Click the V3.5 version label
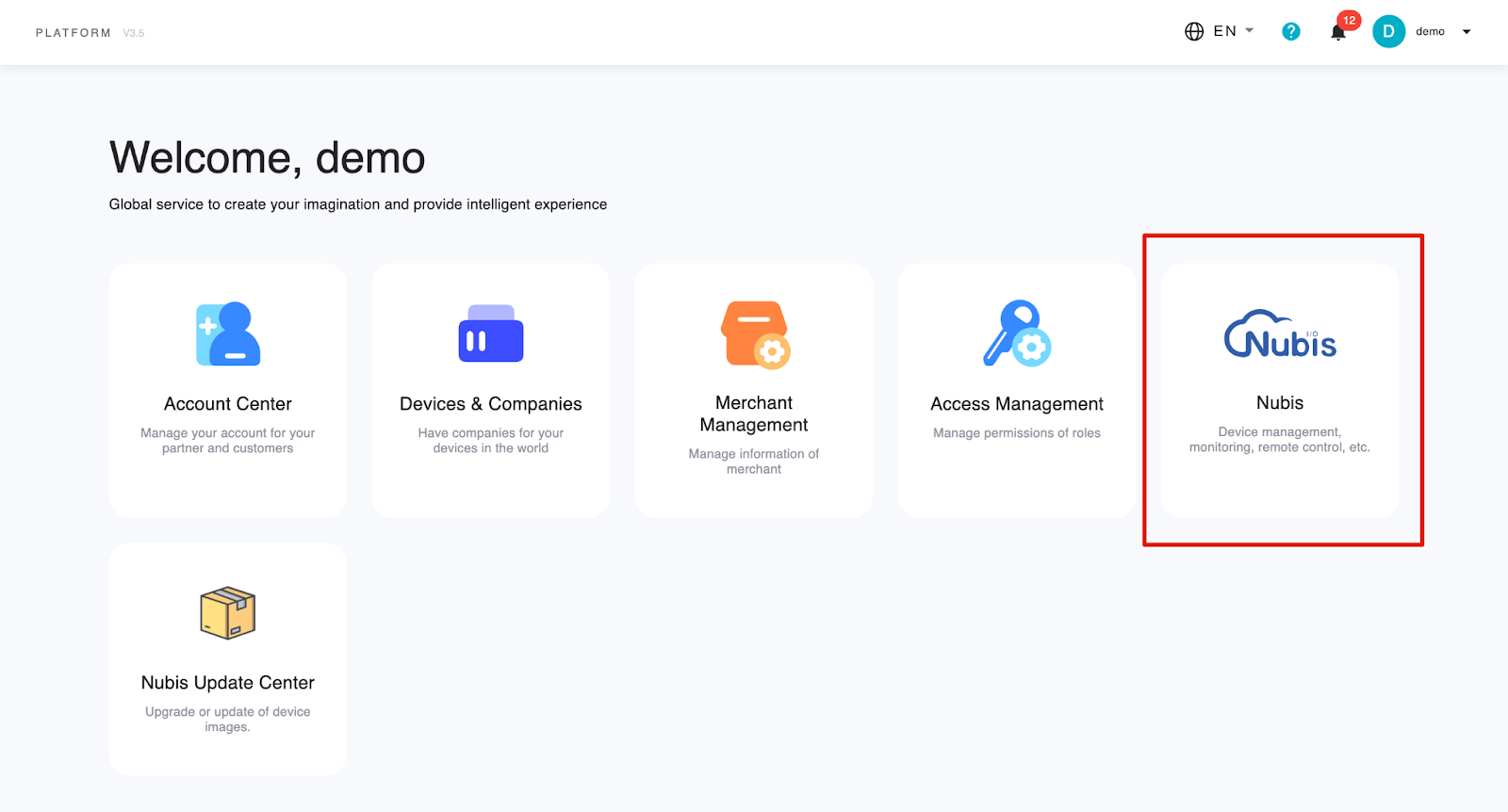 point(134,33)
